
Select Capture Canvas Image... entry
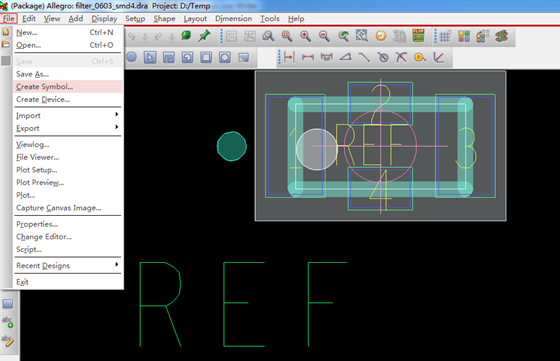pos(67,208)
